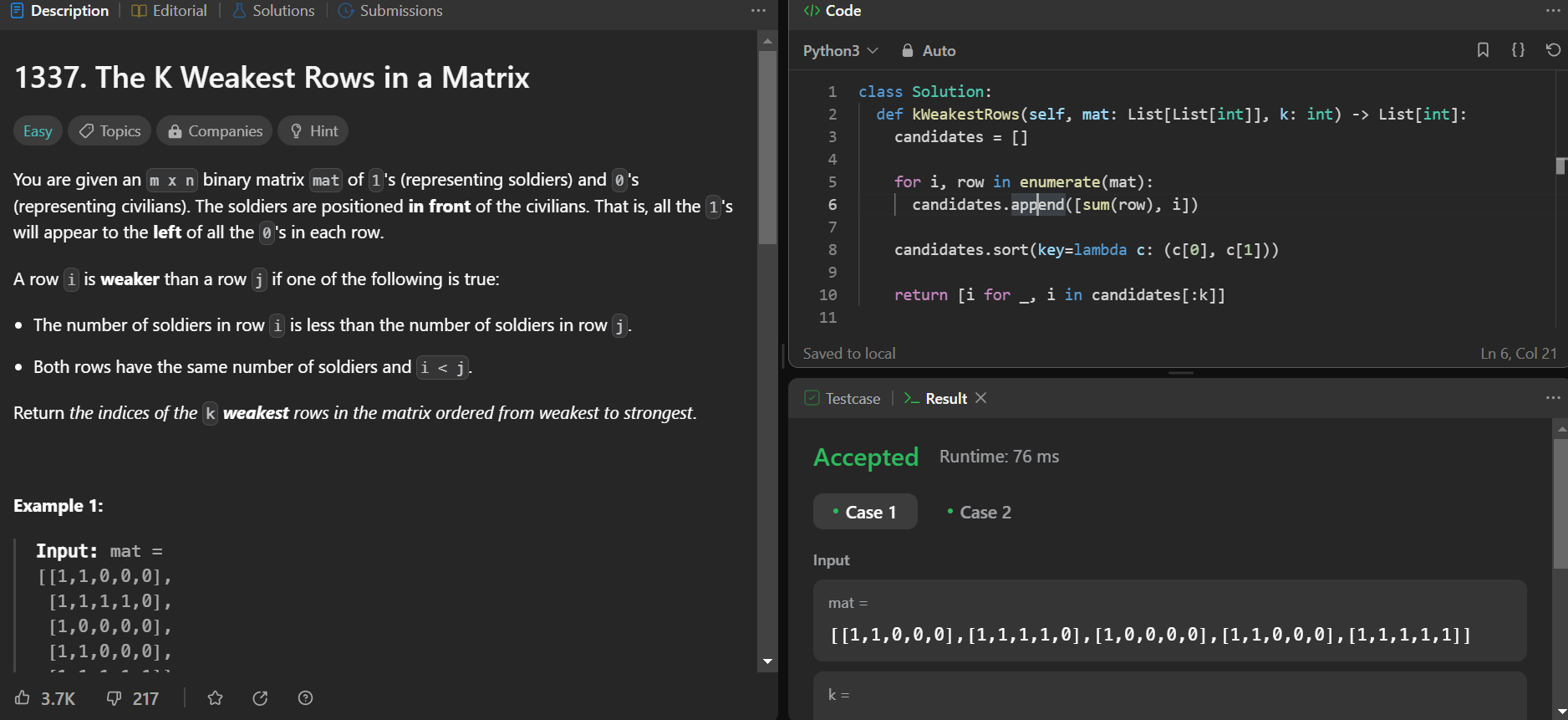Show the locked Companies list

pyautogui.click(x=215, y=131)
